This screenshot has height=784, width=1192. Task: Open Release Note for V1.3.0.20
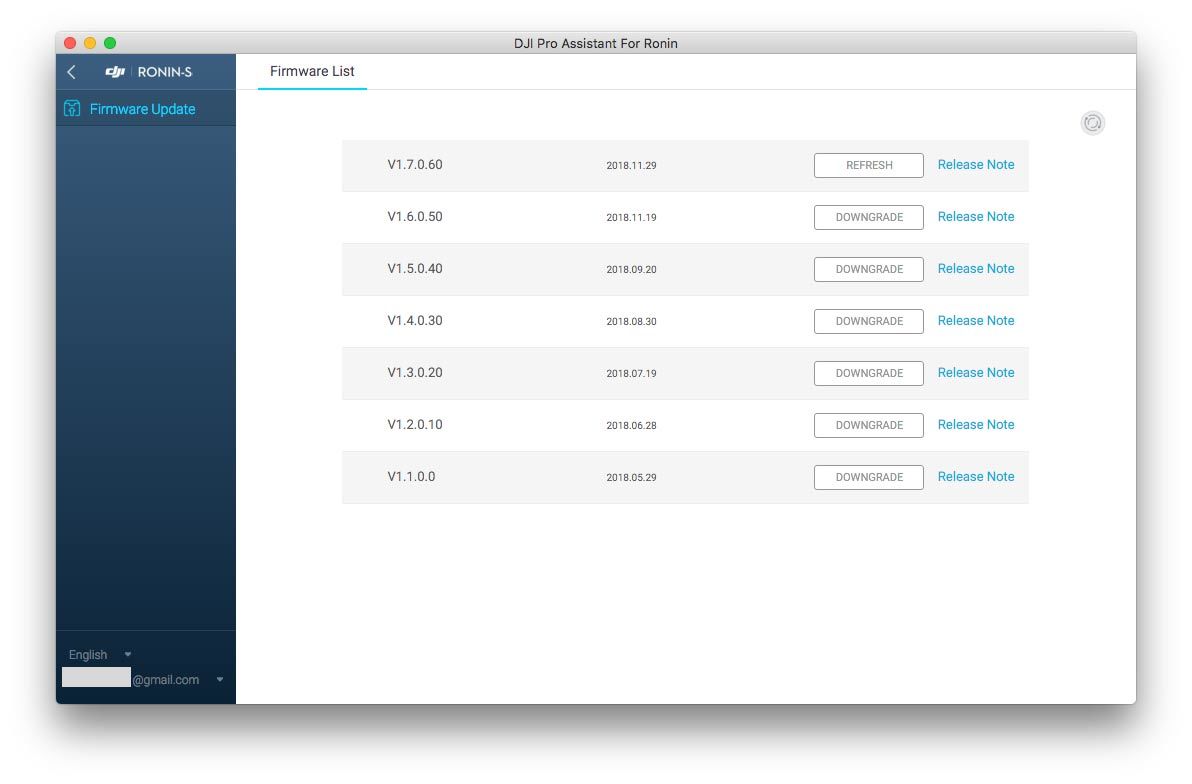(x=976, y=373)
